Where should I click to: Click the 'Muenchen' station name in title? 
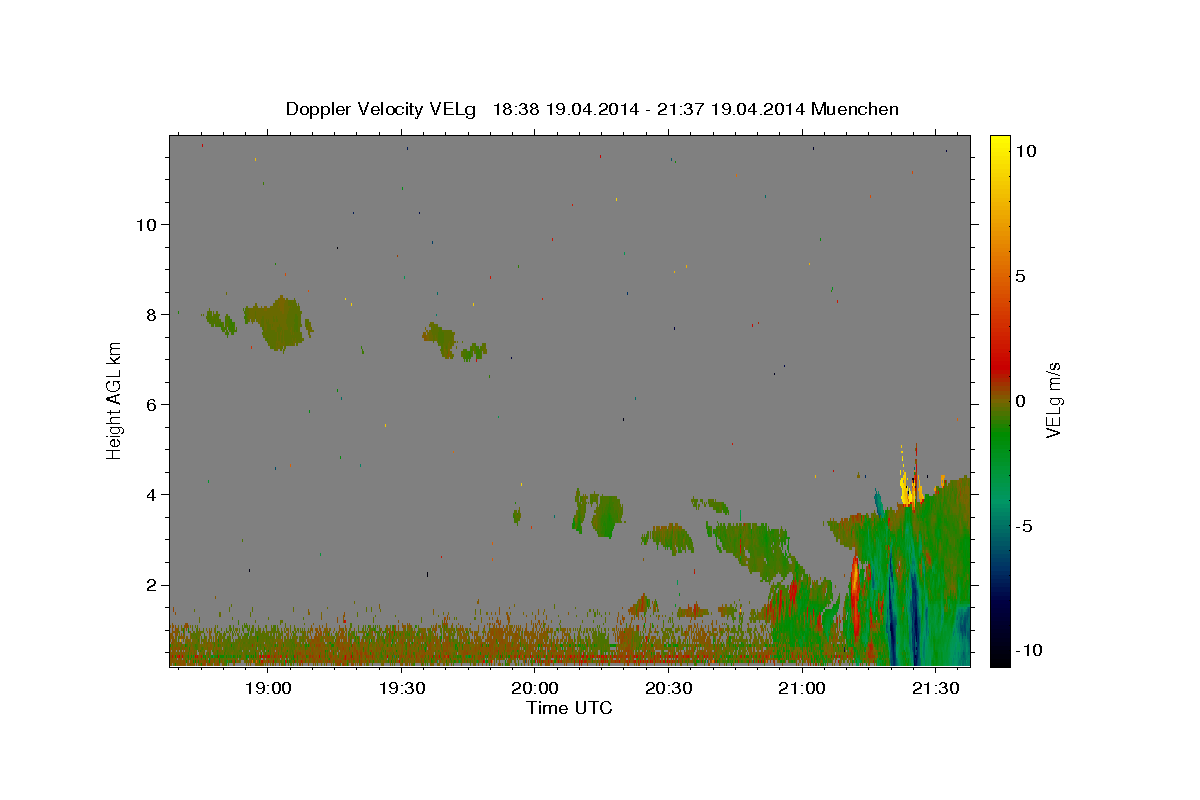click(855, 109)
